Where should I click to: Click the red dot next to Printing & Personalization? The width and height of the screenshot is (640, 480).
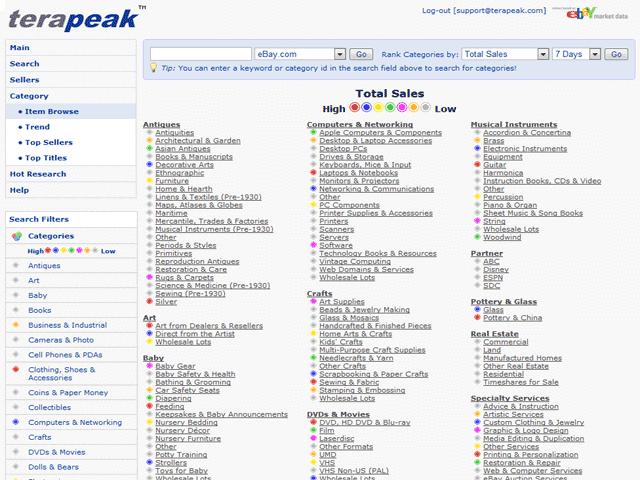coord(477,454)
